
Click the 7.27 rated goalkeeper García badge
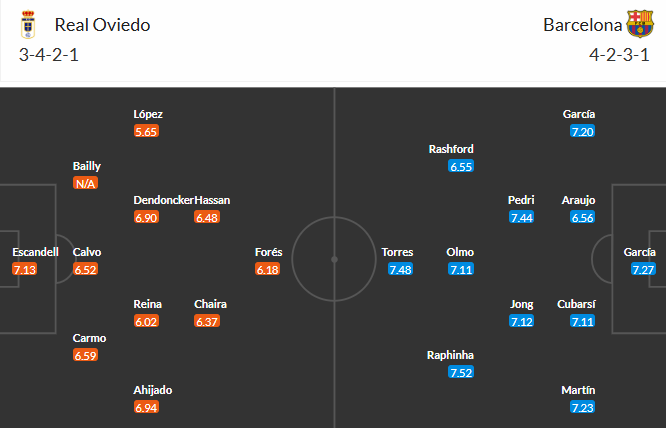click(x=643, y=270)
